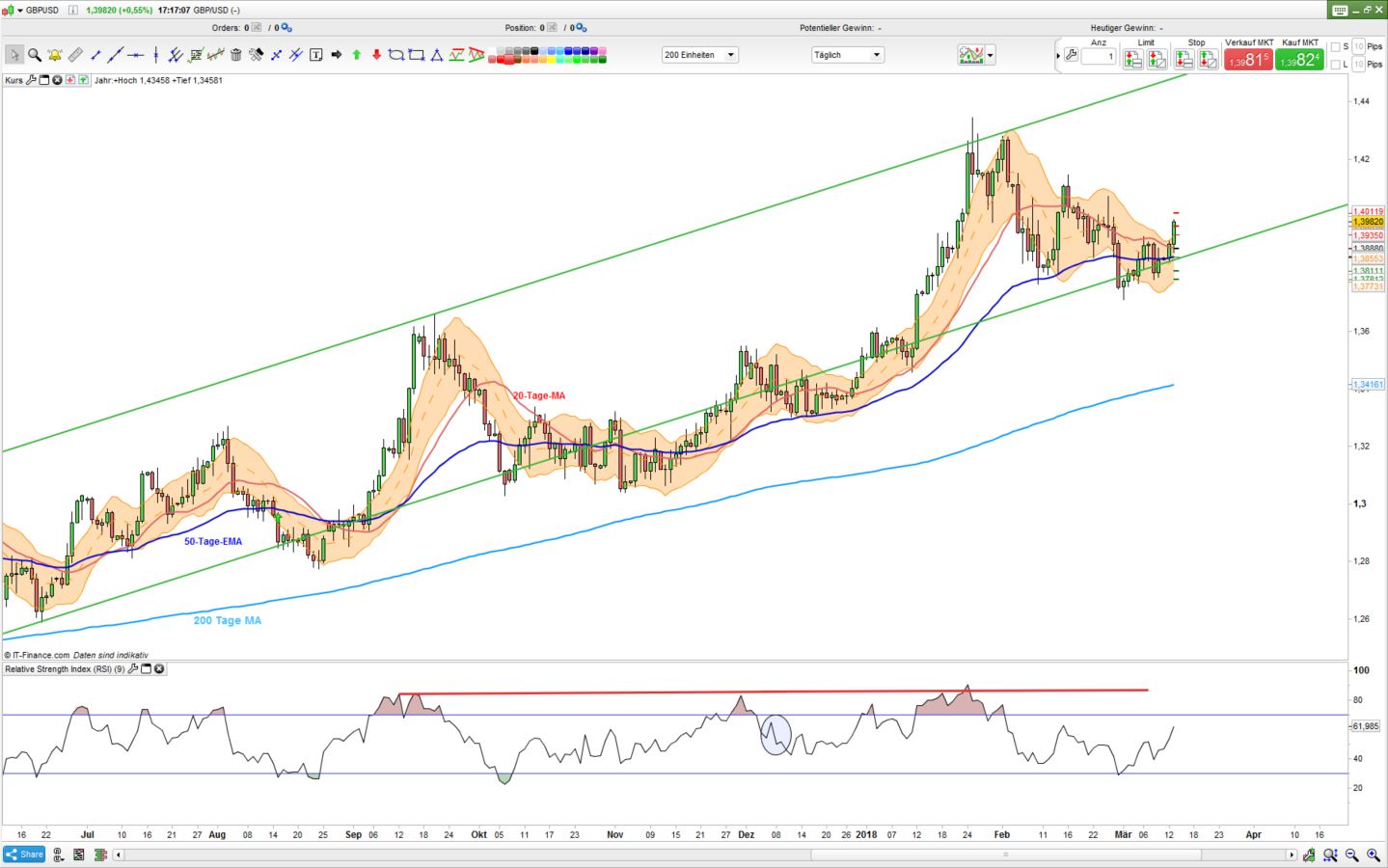
Task: Click second Stop order icon
Action: coord(1208,59)
